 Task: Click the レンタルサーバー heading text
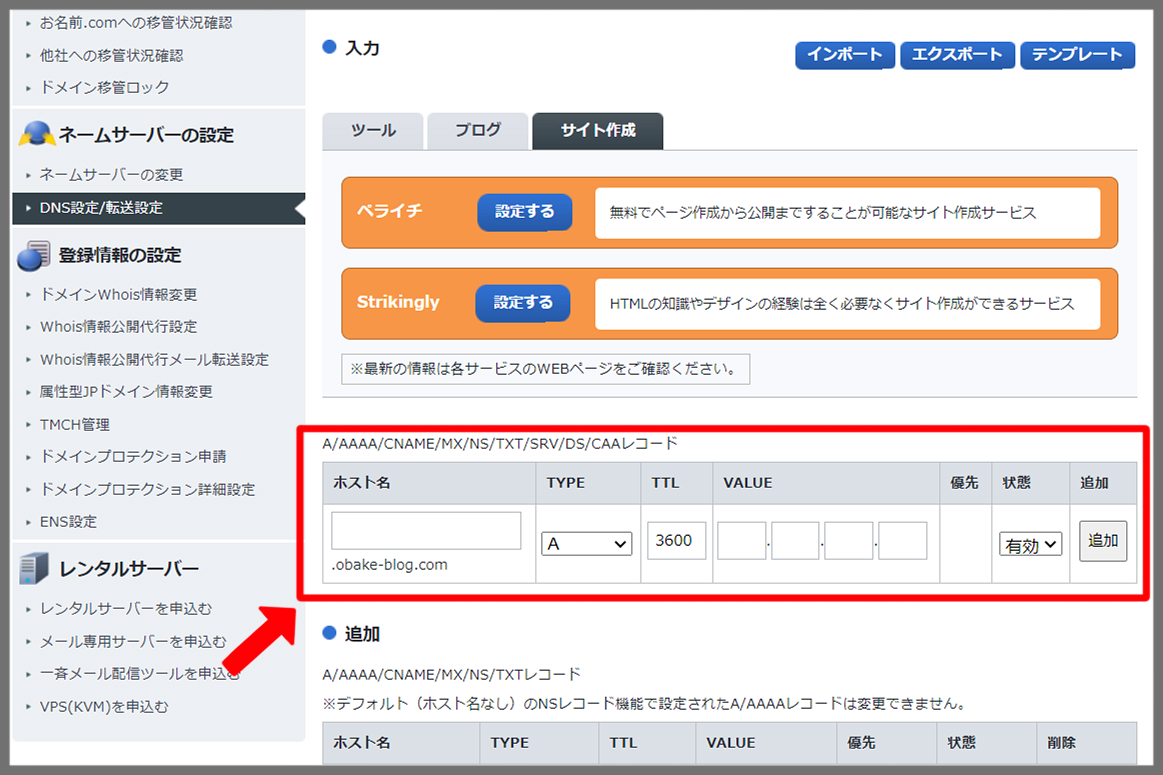(129, 569)
